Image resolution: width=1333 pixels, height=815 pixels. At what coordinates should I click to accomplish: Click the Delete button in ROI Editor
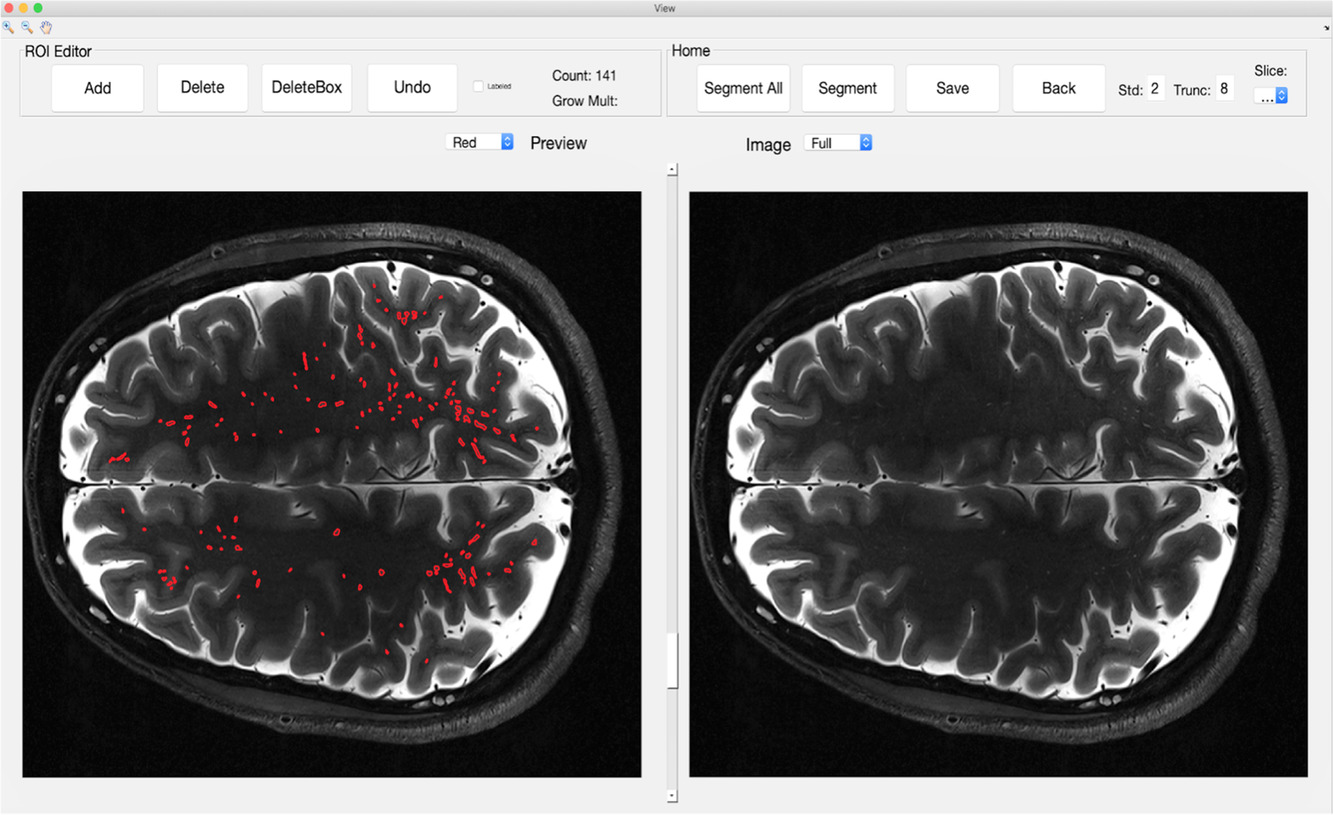[203, 88]
